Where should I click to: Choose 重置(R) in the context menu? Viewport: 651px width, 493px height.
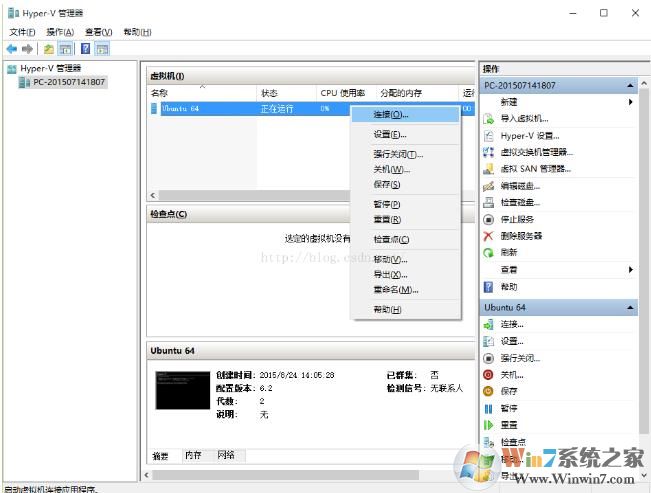(x=406, y=219)
